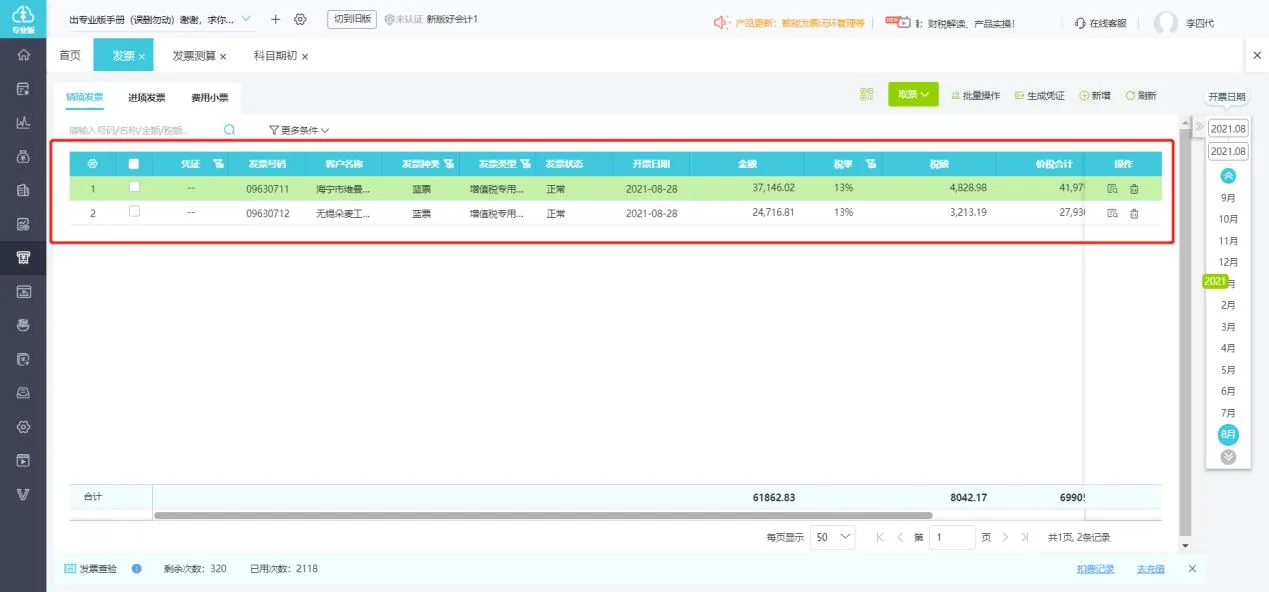The height and width of the screenshot is (592, 1269).
Task: Expand 更多条件 filter options
Action: click(299, 130)
